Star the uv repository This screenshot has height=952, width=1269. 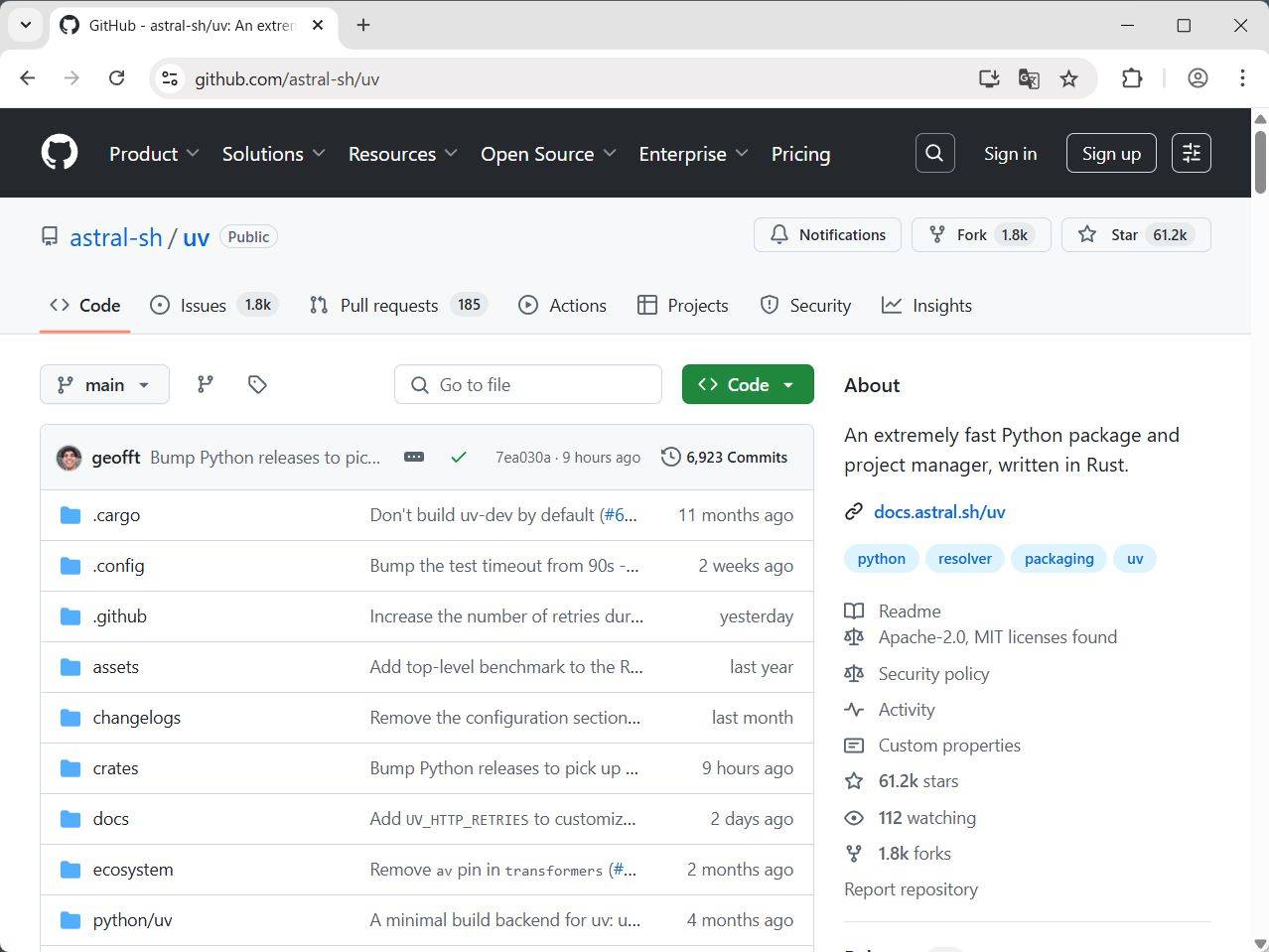click(x=1136, y=234)
